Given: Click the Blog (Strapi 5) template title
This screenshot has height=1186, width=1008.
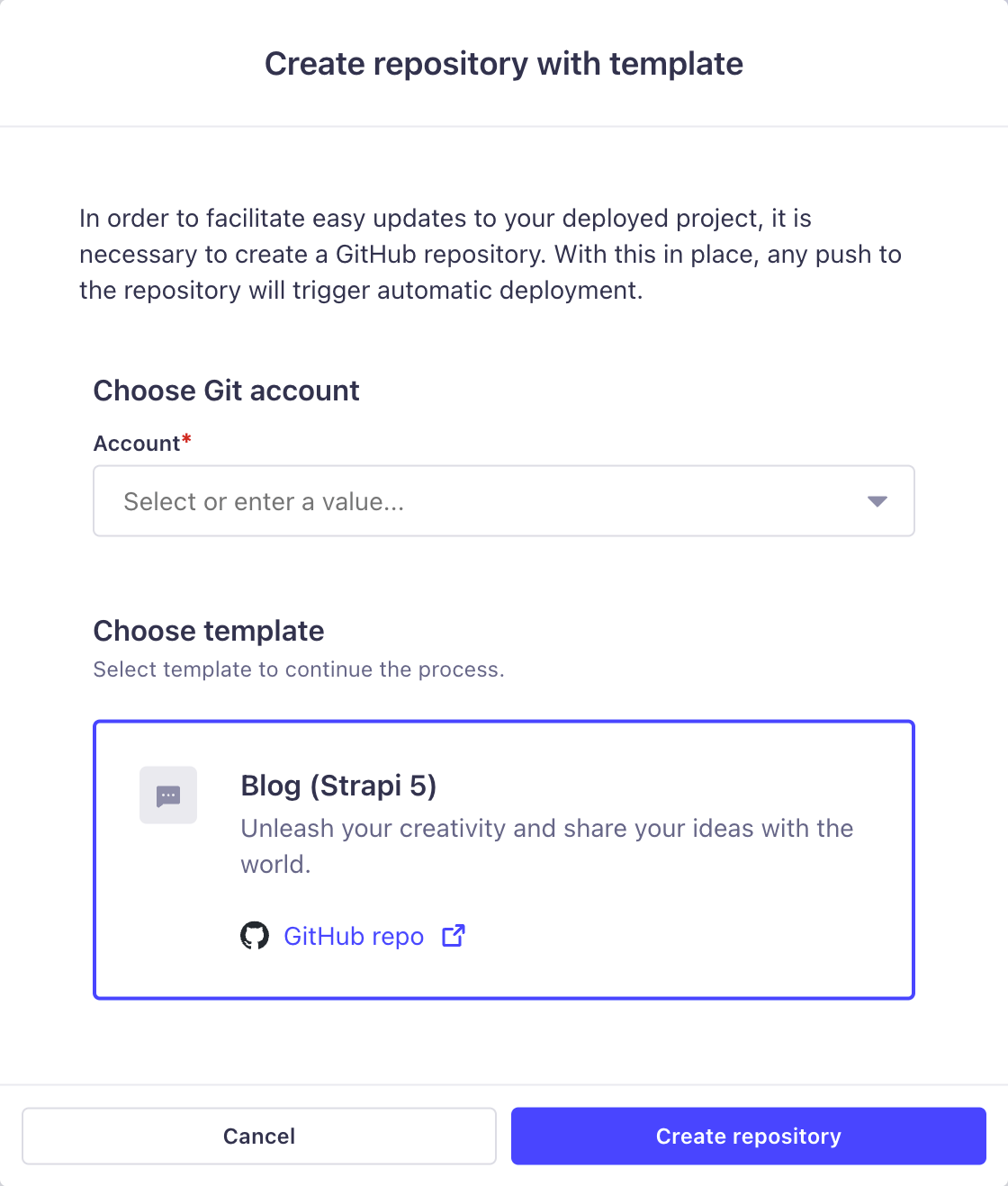Looking at the screenshot, I should 337,786.
